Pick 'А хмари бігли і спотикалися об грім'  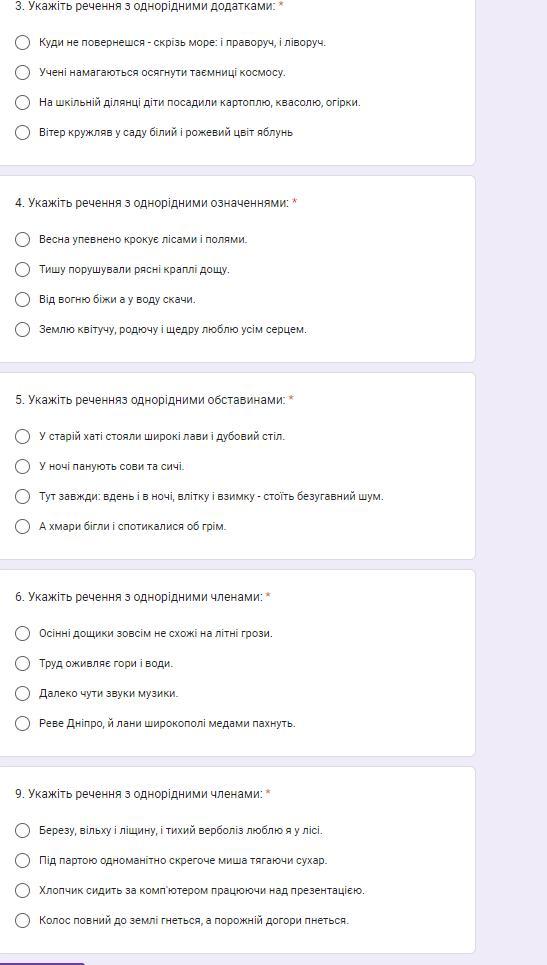click(x=22, y=526)
